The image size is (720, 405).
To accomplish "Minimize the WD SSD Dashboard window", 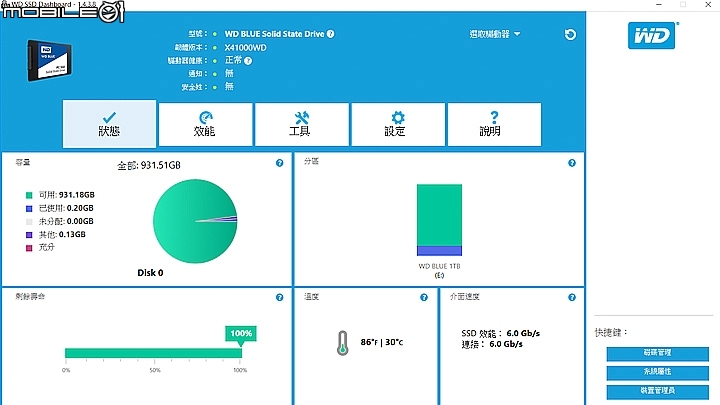I will click(659, 5).
